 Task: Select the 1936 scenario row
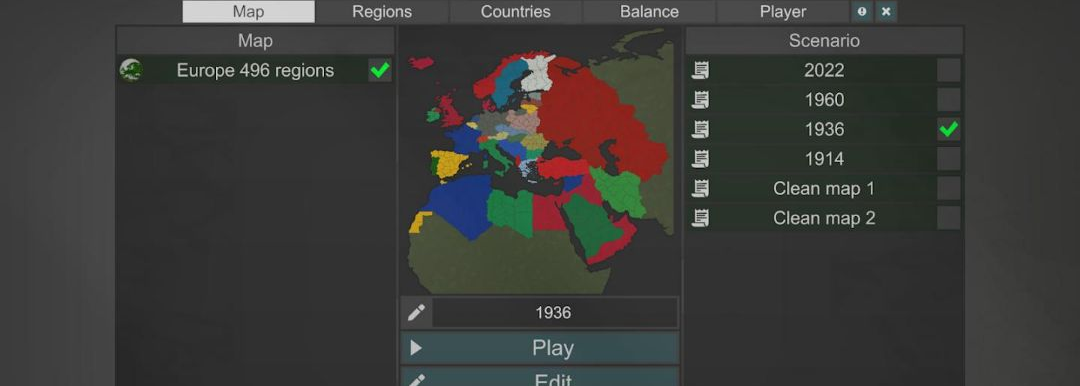point(824,130)
